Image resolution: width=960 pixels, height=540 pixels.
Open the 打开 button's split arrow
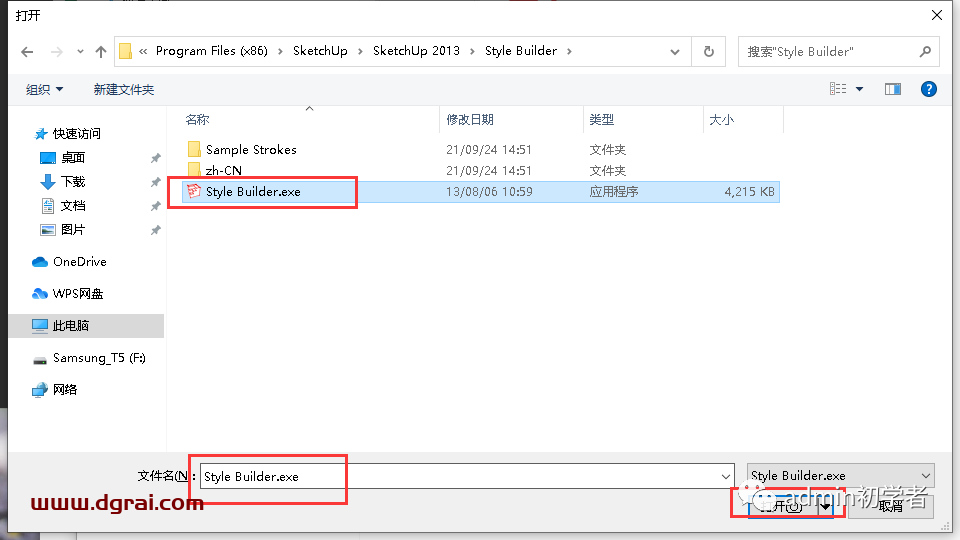tap(825, 506)
